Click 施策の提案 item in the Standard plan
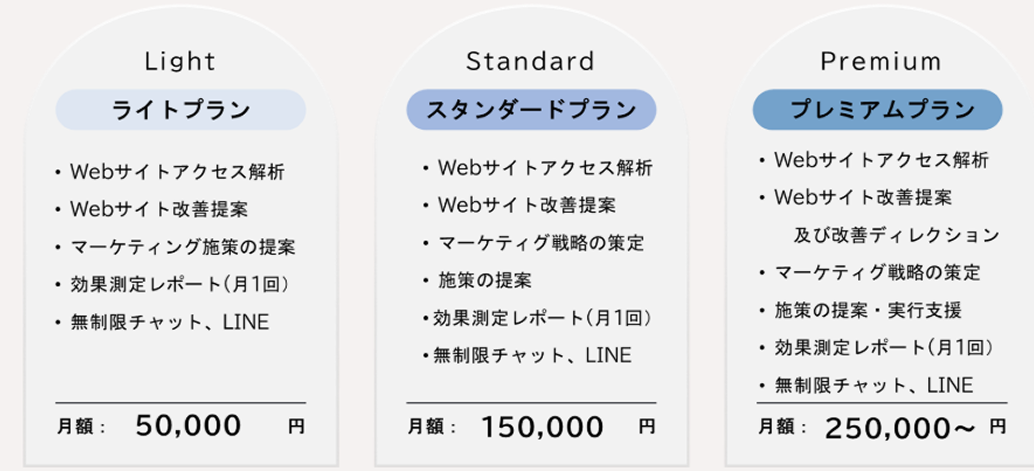 [485, 280]
